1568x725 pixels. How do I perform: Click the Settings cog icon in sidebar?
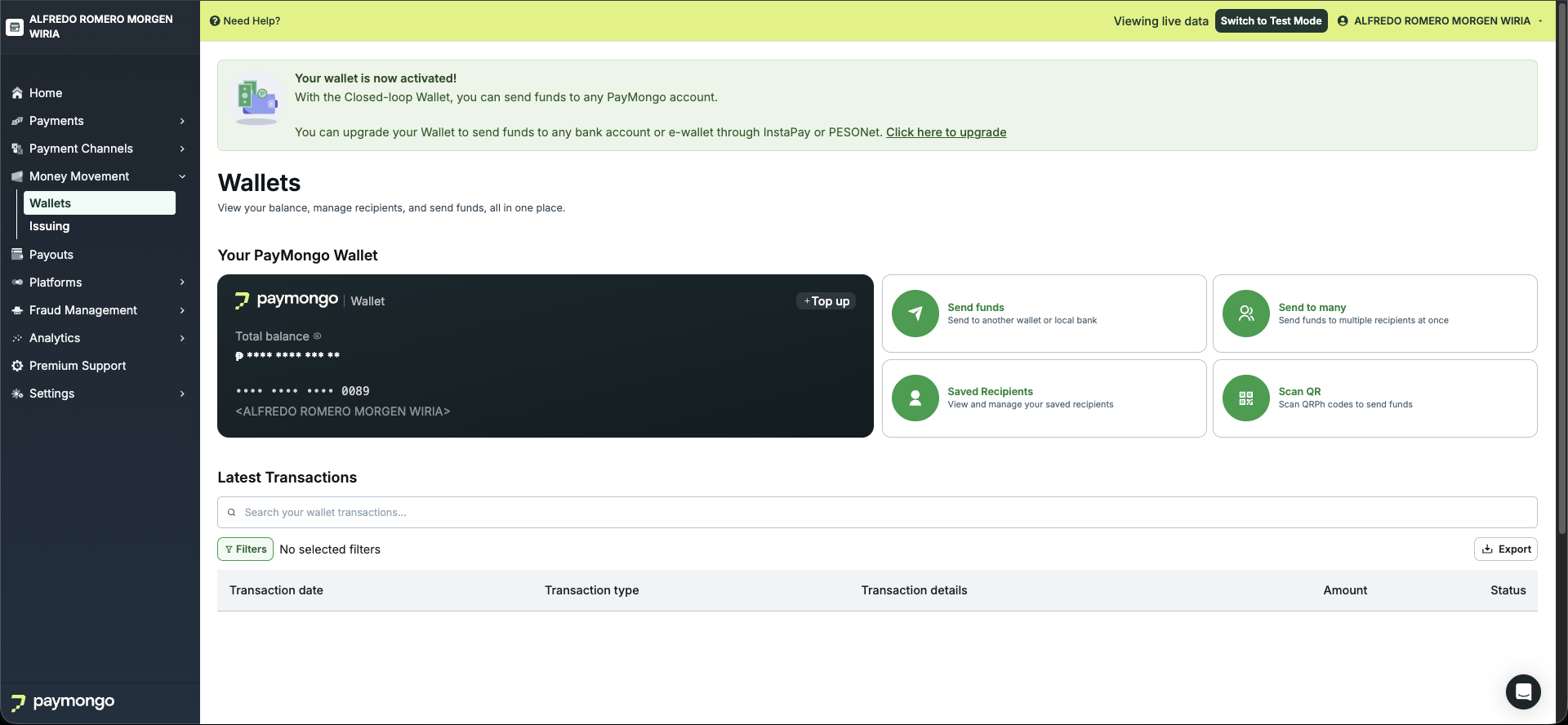coord(17,394)
